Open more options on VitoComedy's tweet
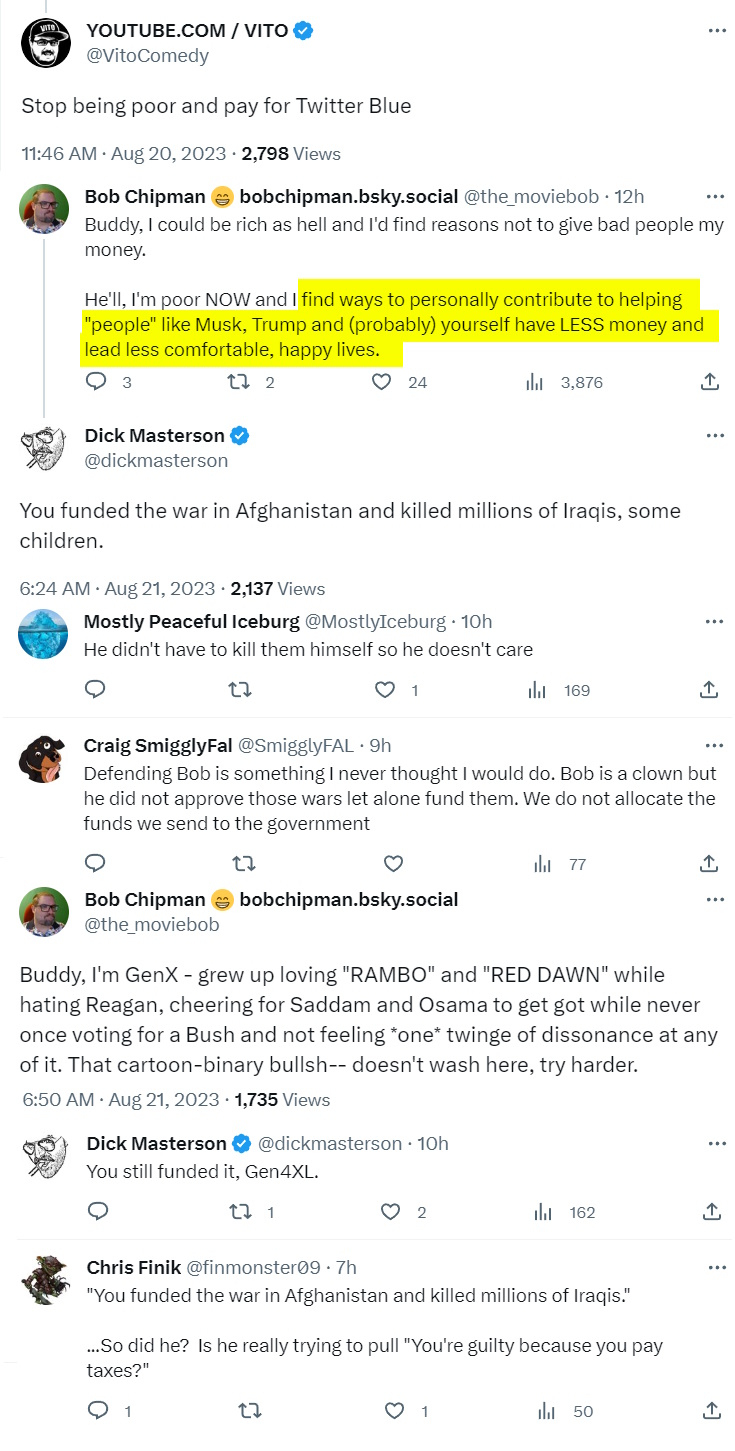Screen dimensions: 735x1451 tap(716, 31)
